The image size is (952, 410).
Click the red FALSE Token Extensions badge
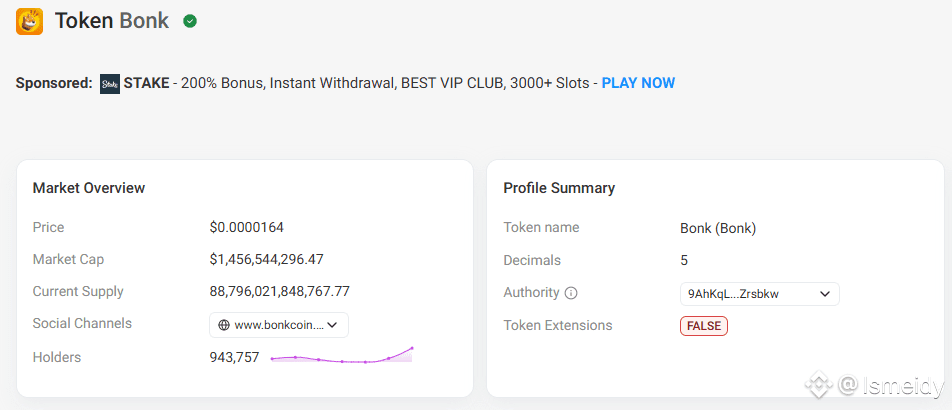coord(704,326)
